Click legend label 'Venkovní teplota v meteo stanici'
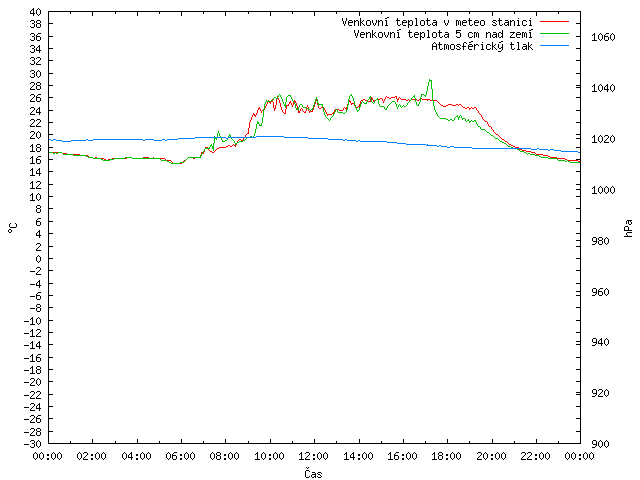Screen dimensions: 640x480 tap(437, 22)
